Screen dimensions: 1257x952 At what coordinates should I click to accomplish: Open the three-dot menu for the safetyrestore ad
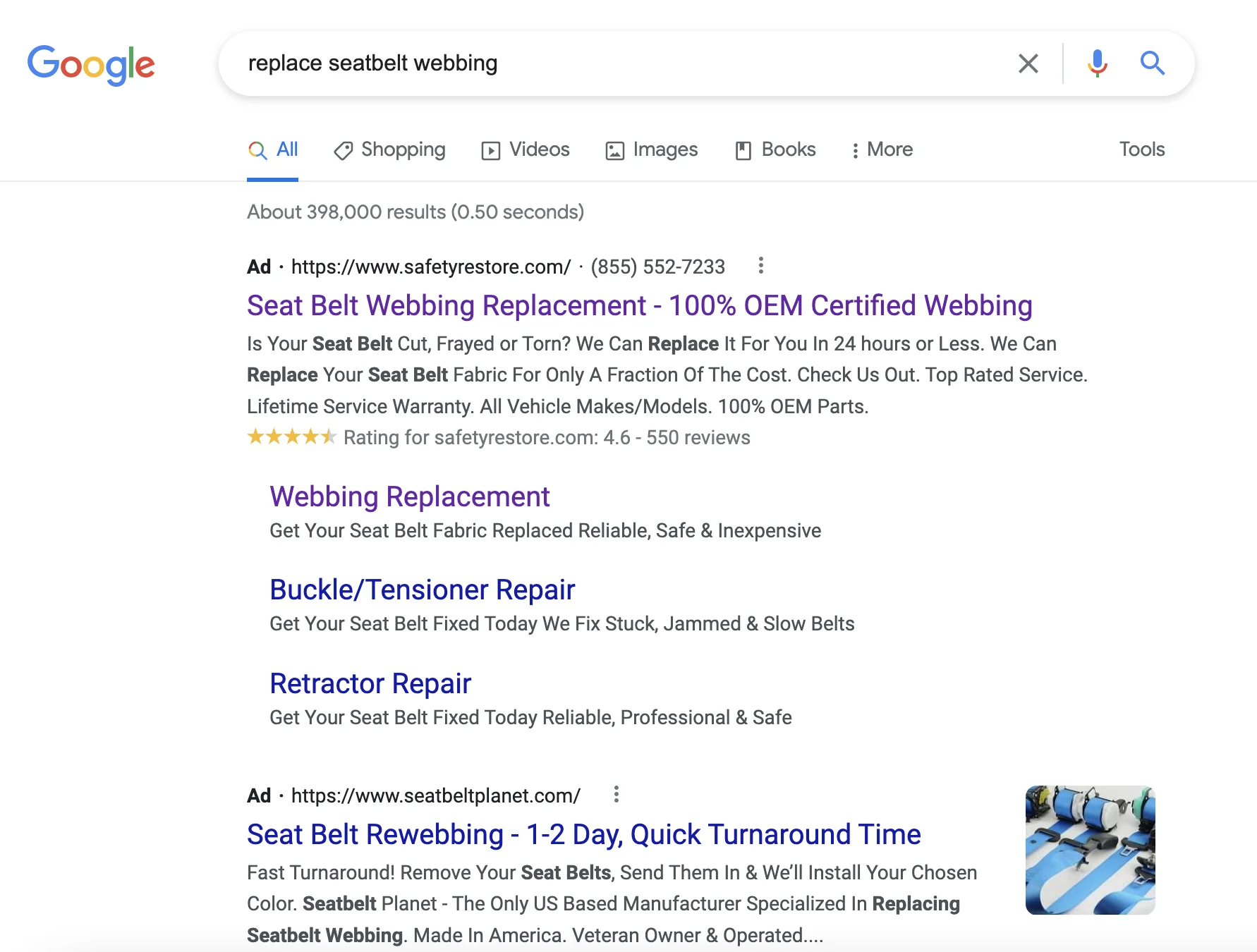coord(760,266)
